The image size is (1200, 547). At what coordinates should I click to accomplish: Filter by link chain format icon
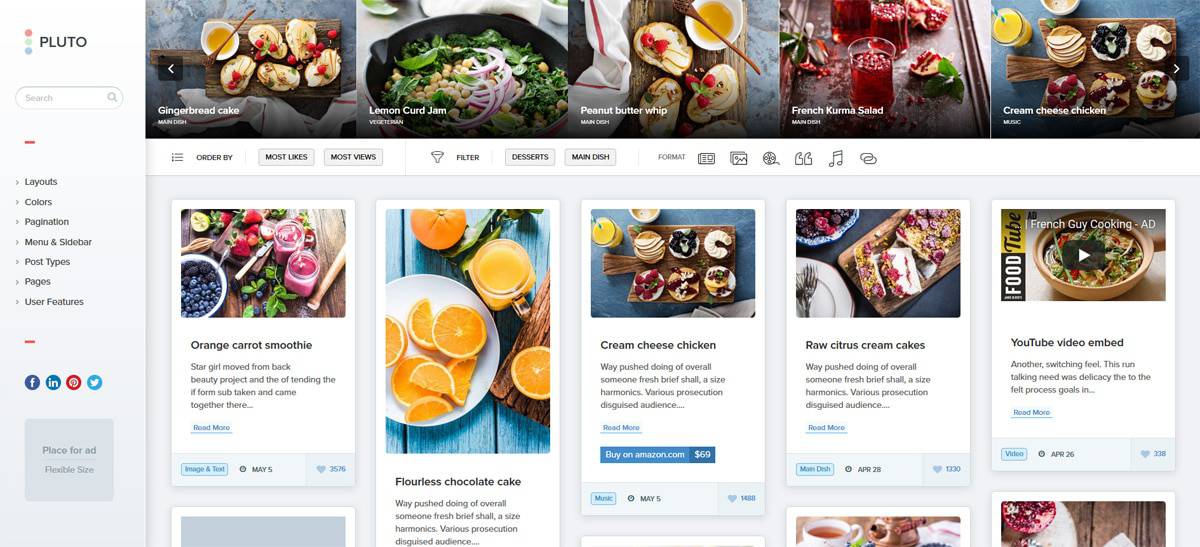click(868, 158)
